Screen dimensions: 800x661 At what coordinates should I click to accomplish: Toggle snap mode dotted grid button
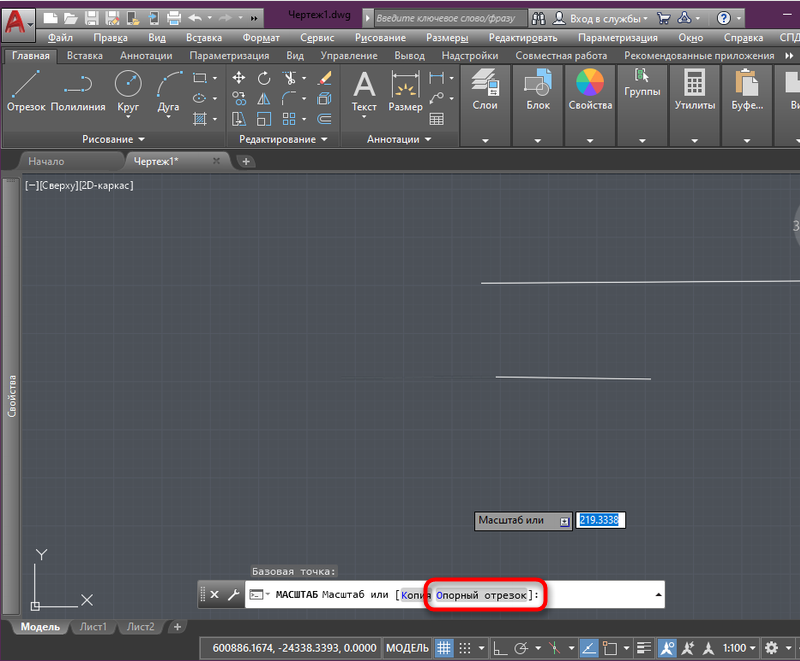(x=466, y=648)
